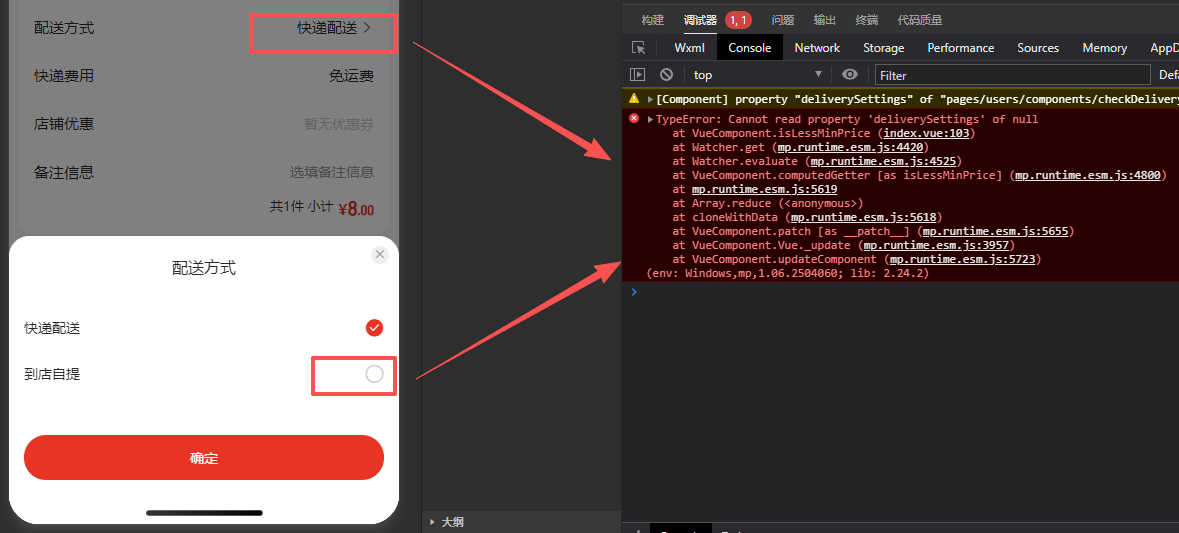Viewport: 1179px width, 533px height.
Task: Click the red 1, 1 error badge
Action: pyautogui.click(x=738, y=20)
